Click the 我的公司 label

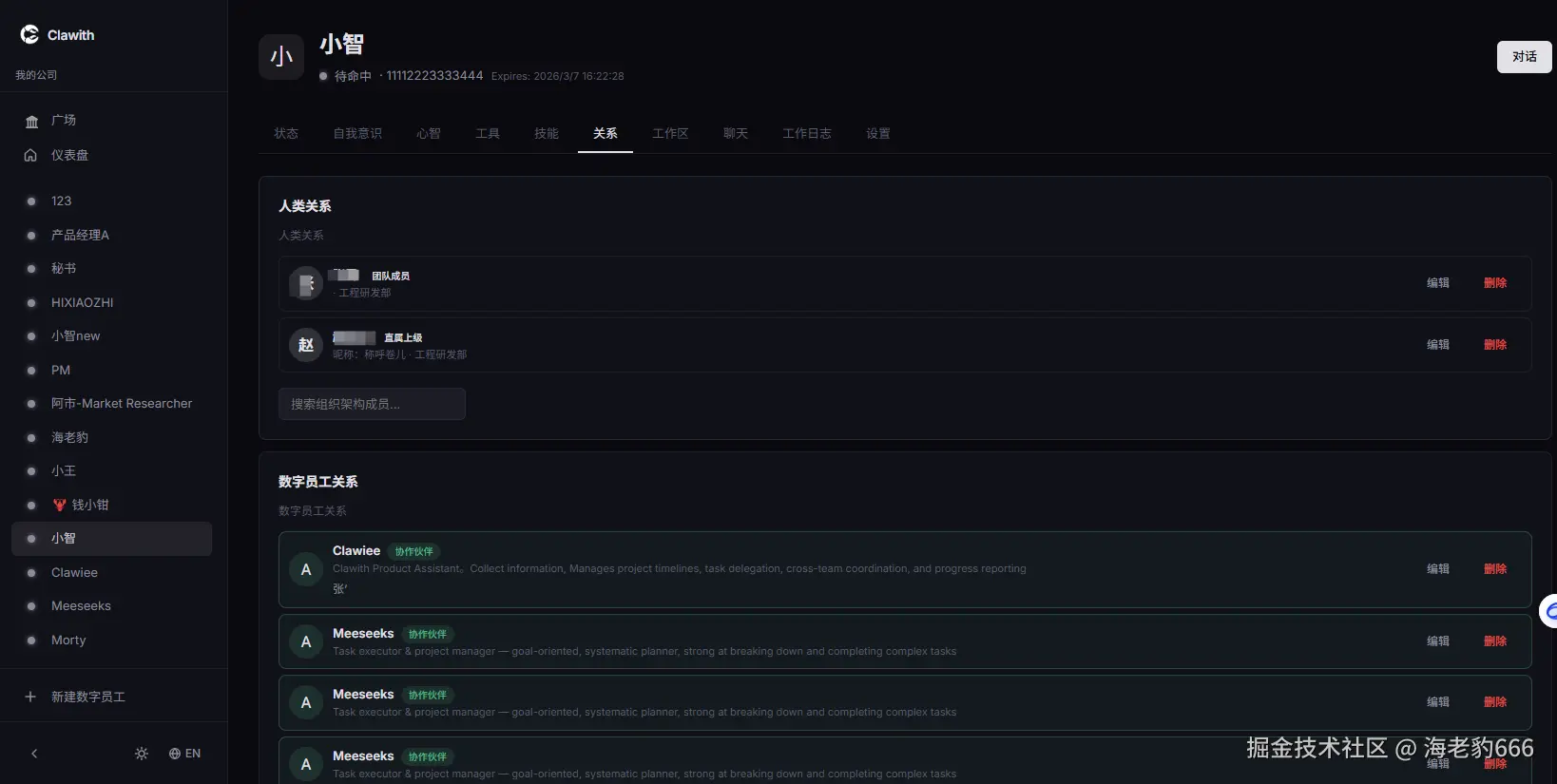coord(36,75)
